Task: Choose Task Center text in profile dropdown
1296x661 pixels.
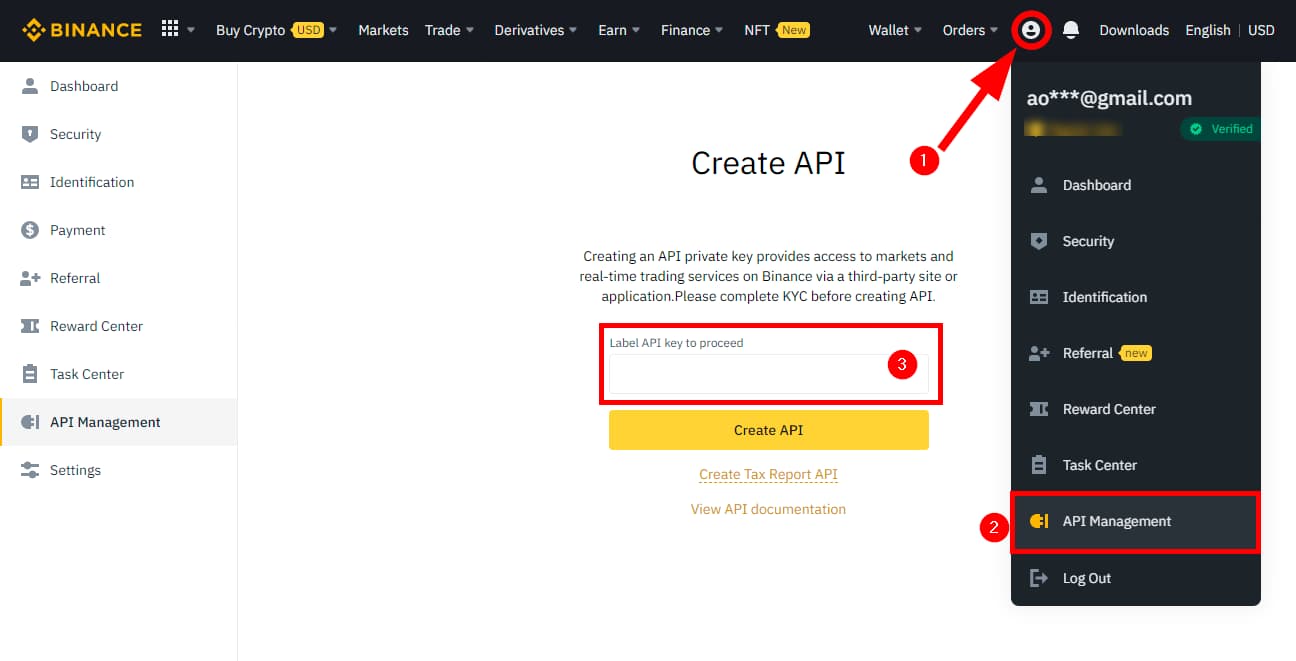Action: [x=1100, y=465]
